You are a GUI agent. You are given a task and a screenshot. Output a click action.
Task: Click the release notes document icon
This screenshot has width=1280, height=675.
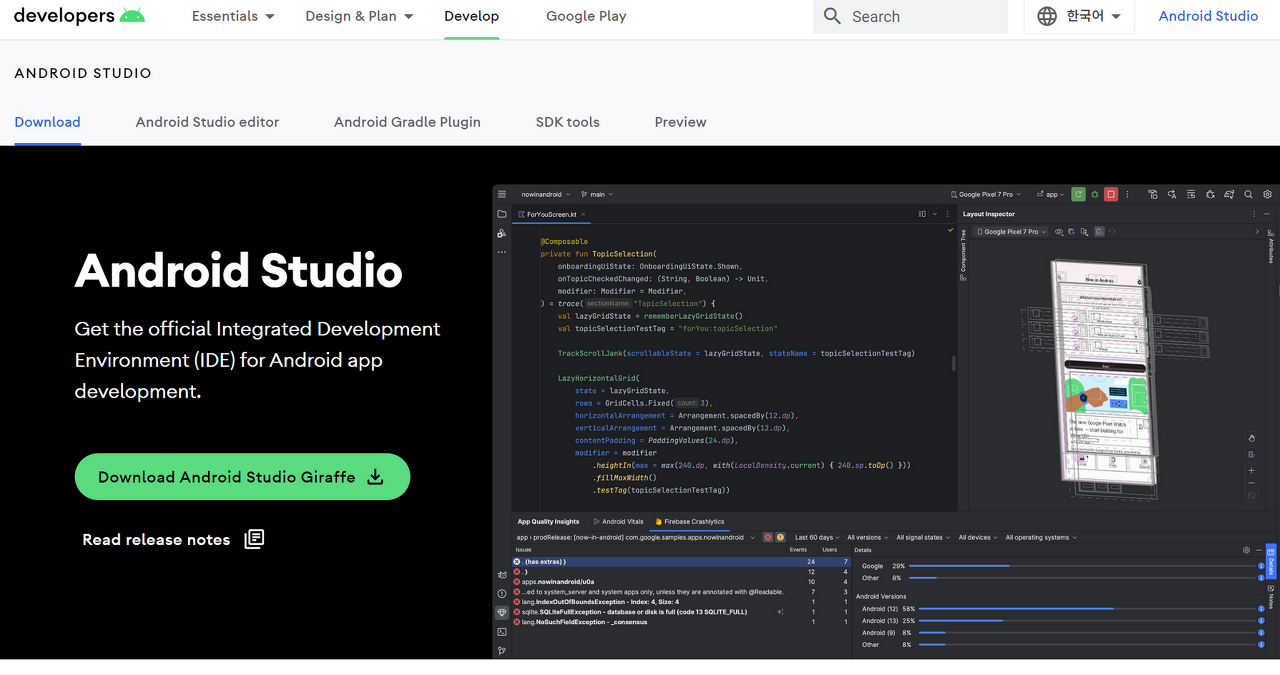[255, 539]
